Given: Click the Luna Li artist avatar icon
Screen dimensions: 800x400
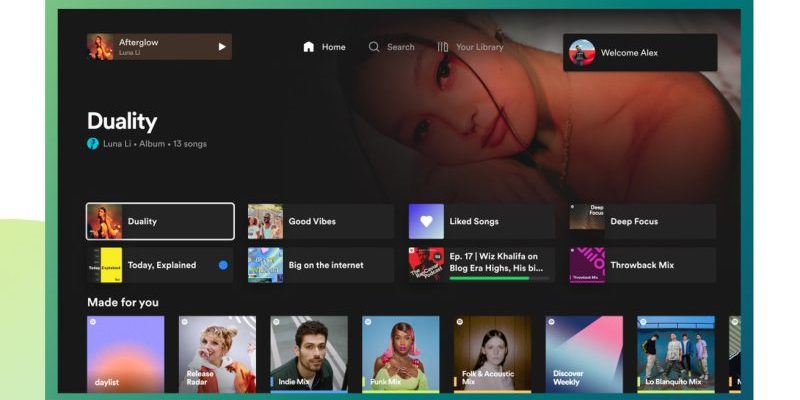Looking at the screenshot, I should 92,144.
